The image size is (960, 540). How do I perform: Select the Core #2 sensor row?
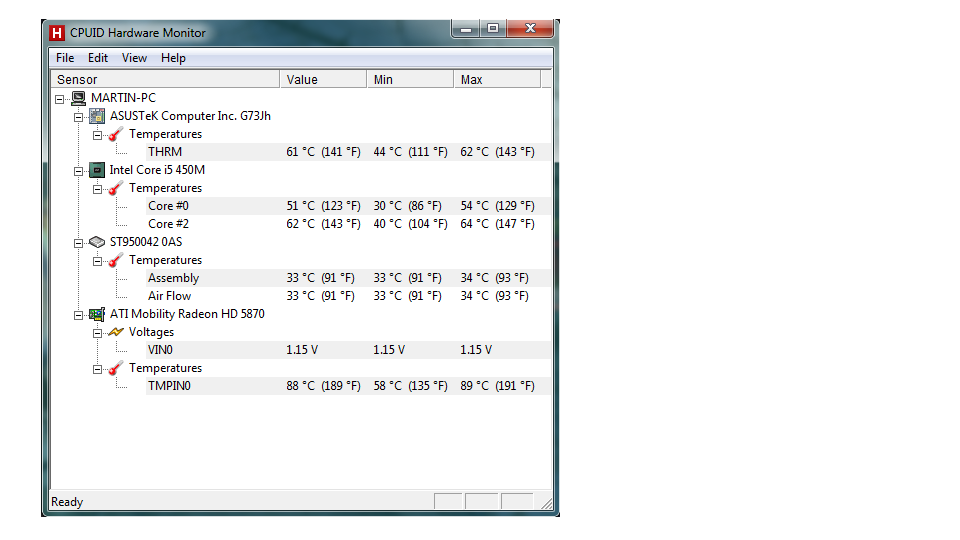point(348,224)
